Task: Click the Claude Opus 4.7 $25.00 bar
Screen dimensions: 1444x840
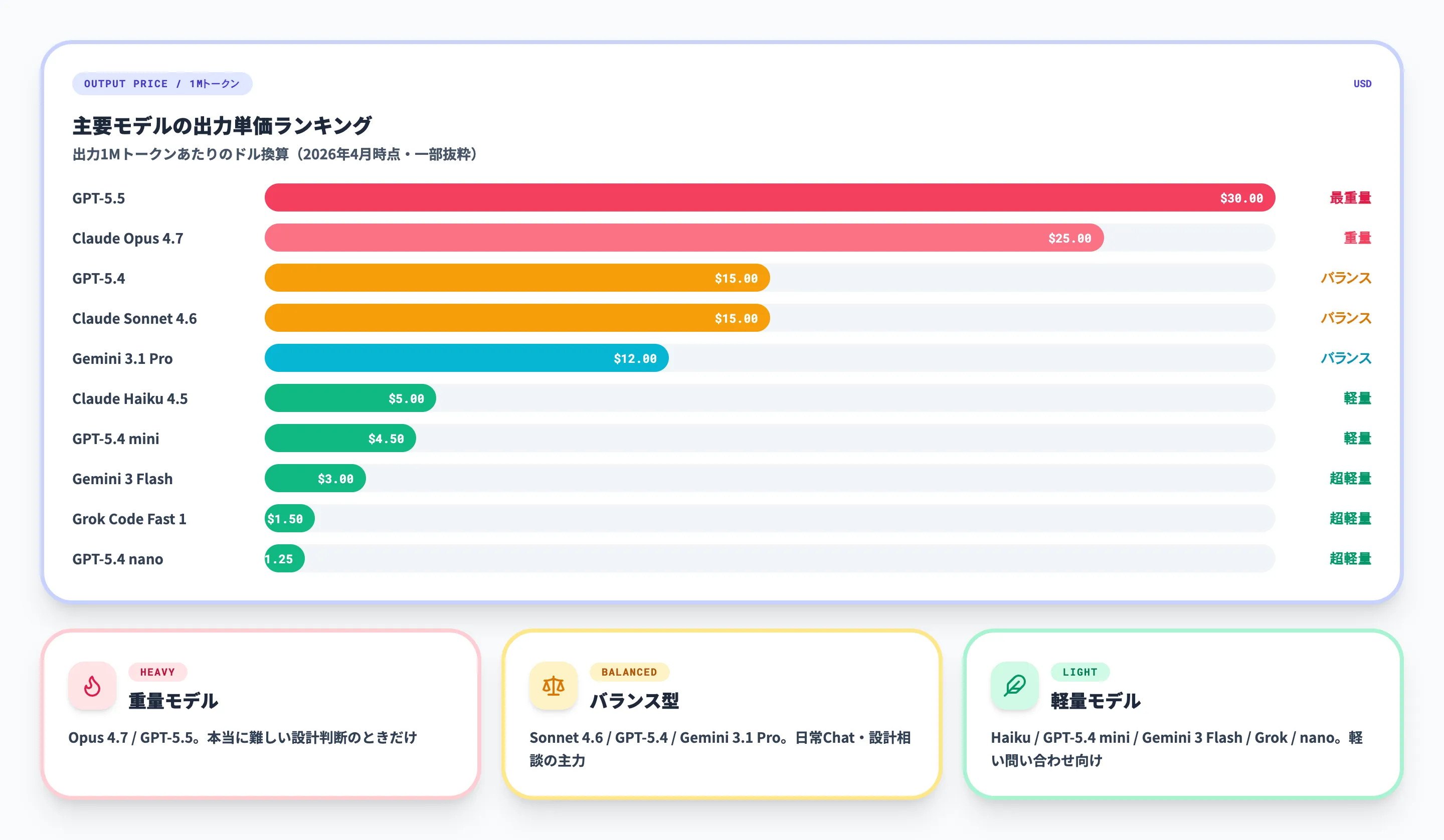Action: pos(684,238)
